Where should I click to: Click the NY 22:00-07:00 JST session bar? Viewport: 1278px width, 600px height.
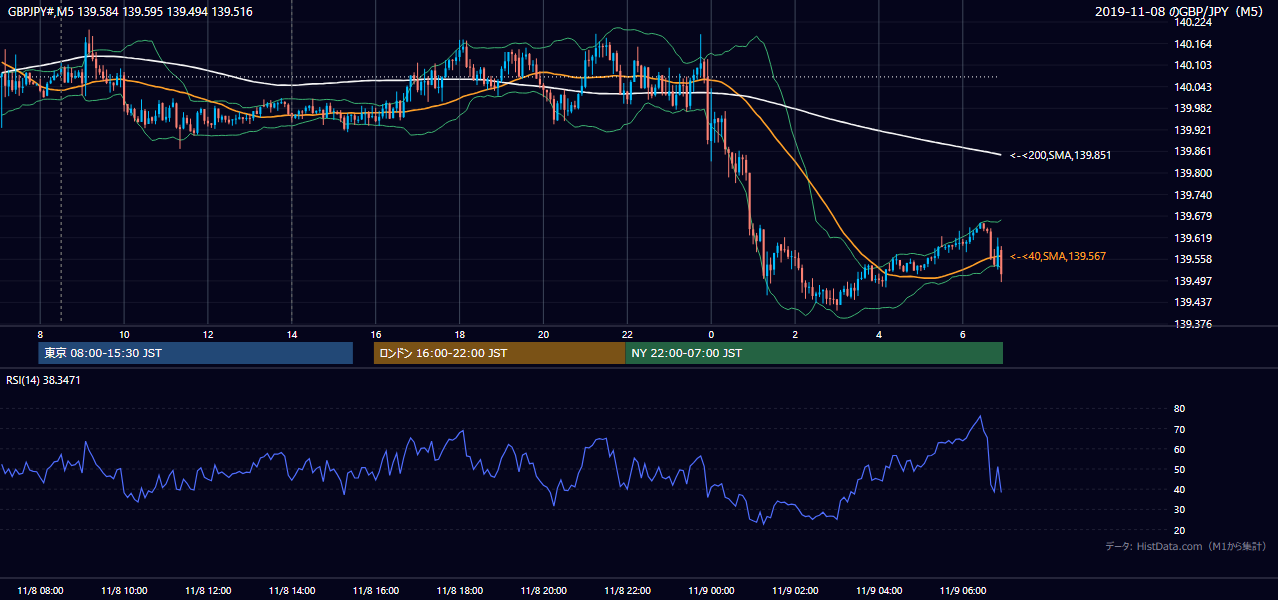coord(814,353)
